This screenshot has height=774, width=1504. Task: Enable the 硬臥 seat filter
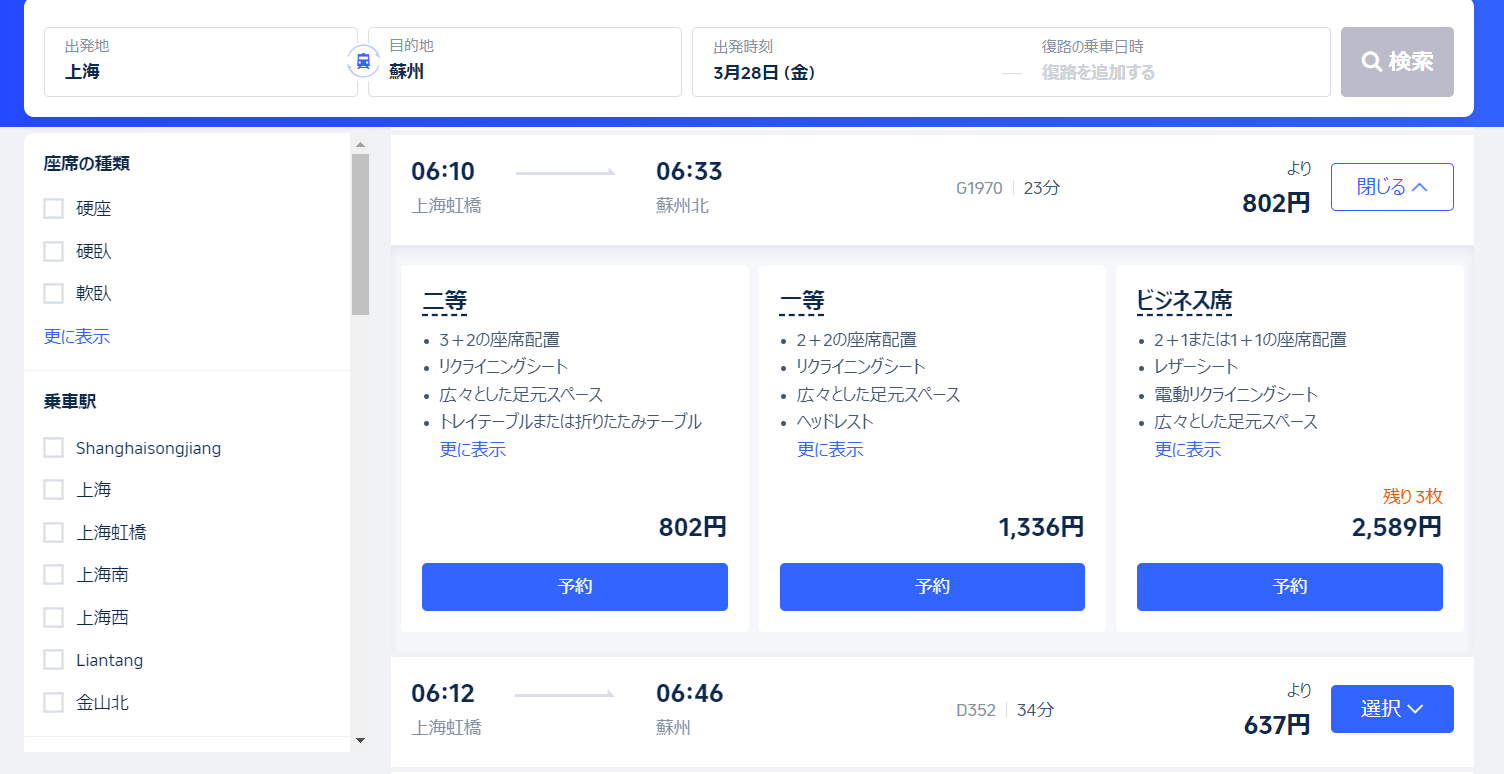(53, 251)
